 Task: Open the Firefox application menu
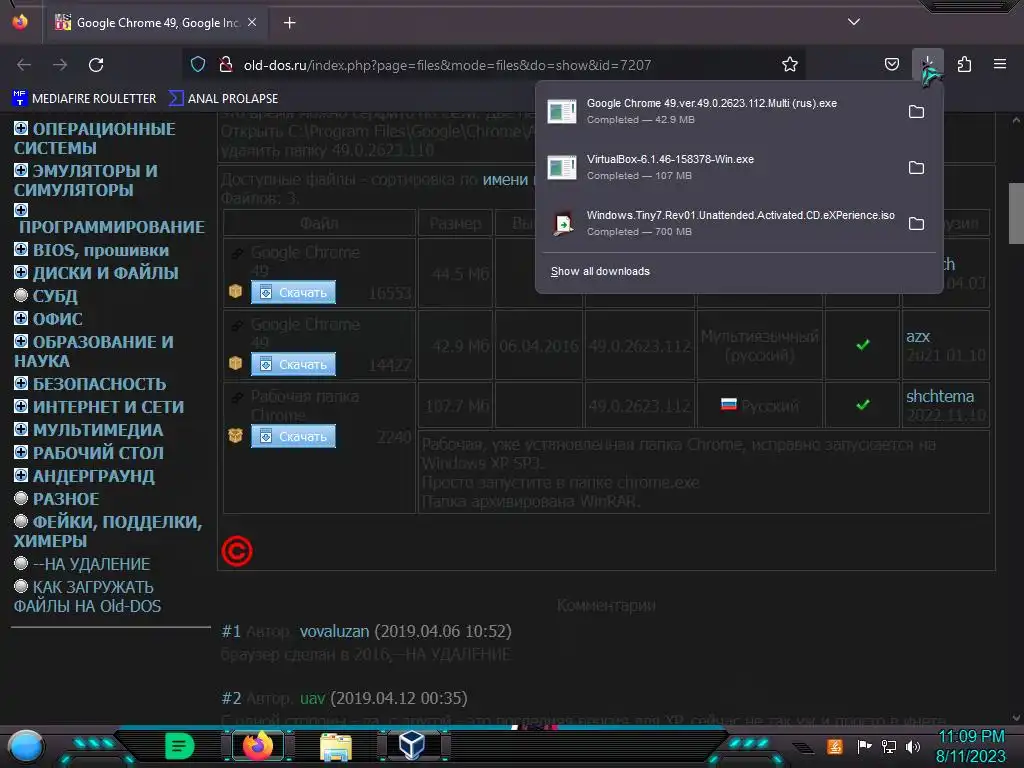tap(999, 64)
